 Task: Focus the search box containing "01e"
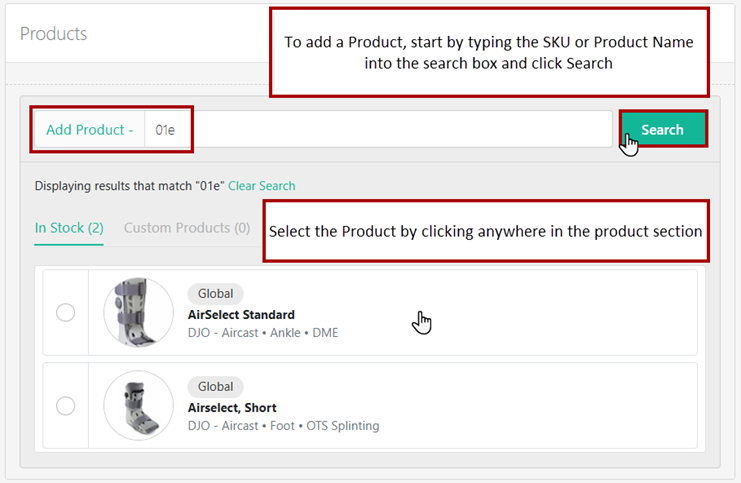(380, 130)
